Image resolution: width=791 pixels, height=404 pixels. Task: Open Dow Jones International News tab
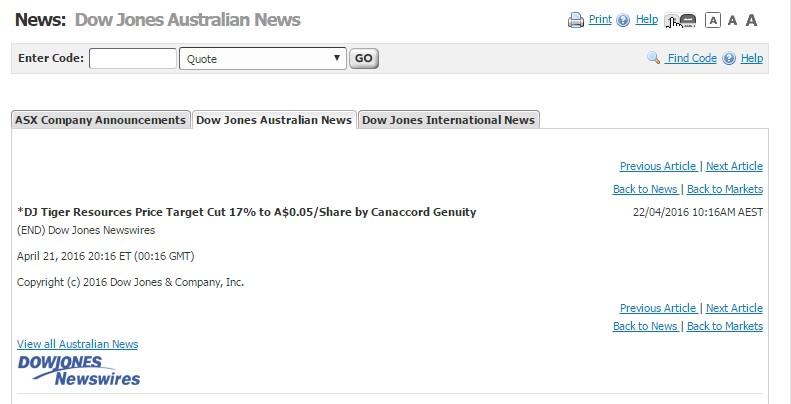click(448, 120)
